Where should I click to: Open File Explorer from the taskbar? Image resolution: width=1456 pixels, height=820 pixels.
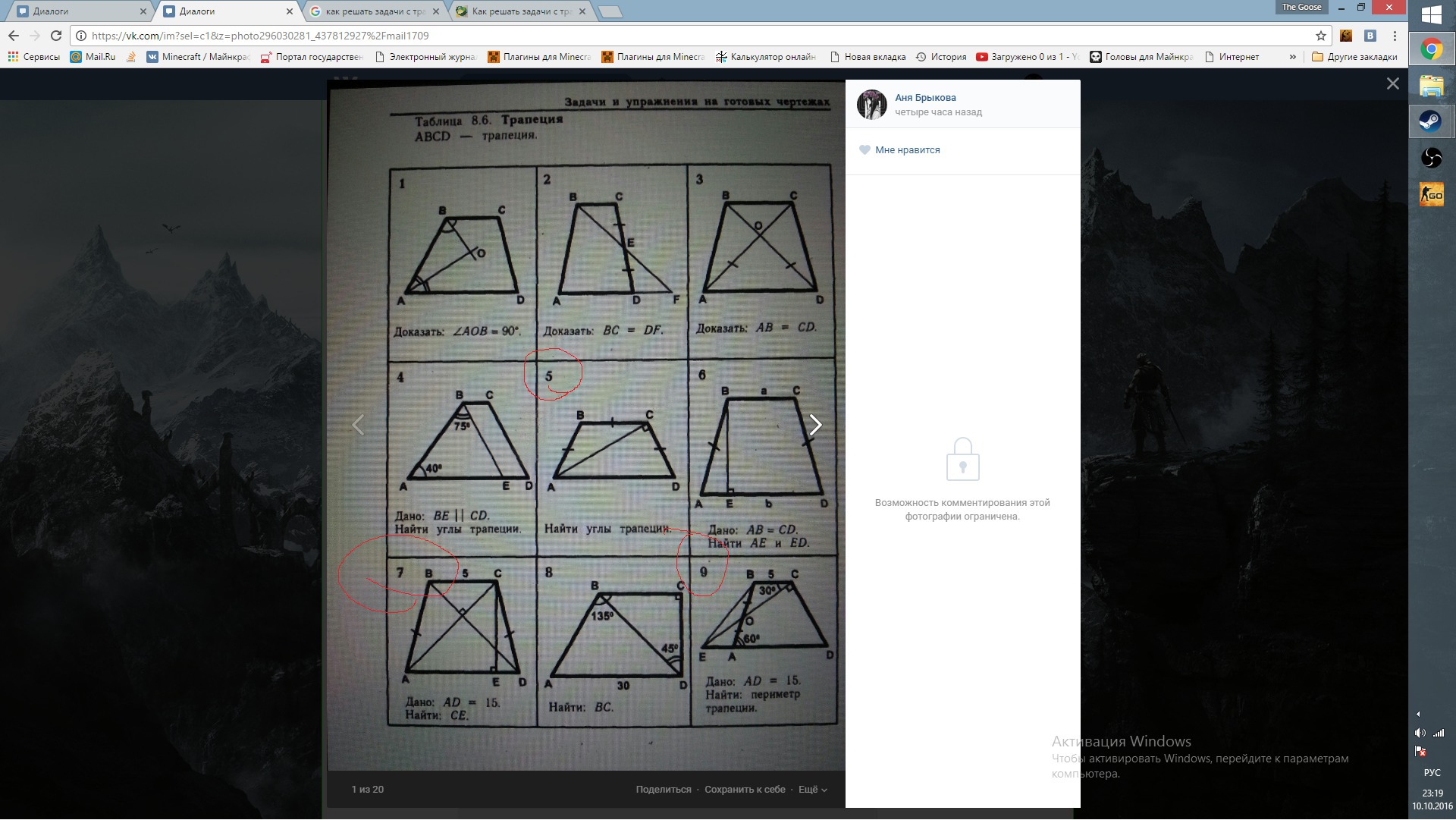(1432, 86)
